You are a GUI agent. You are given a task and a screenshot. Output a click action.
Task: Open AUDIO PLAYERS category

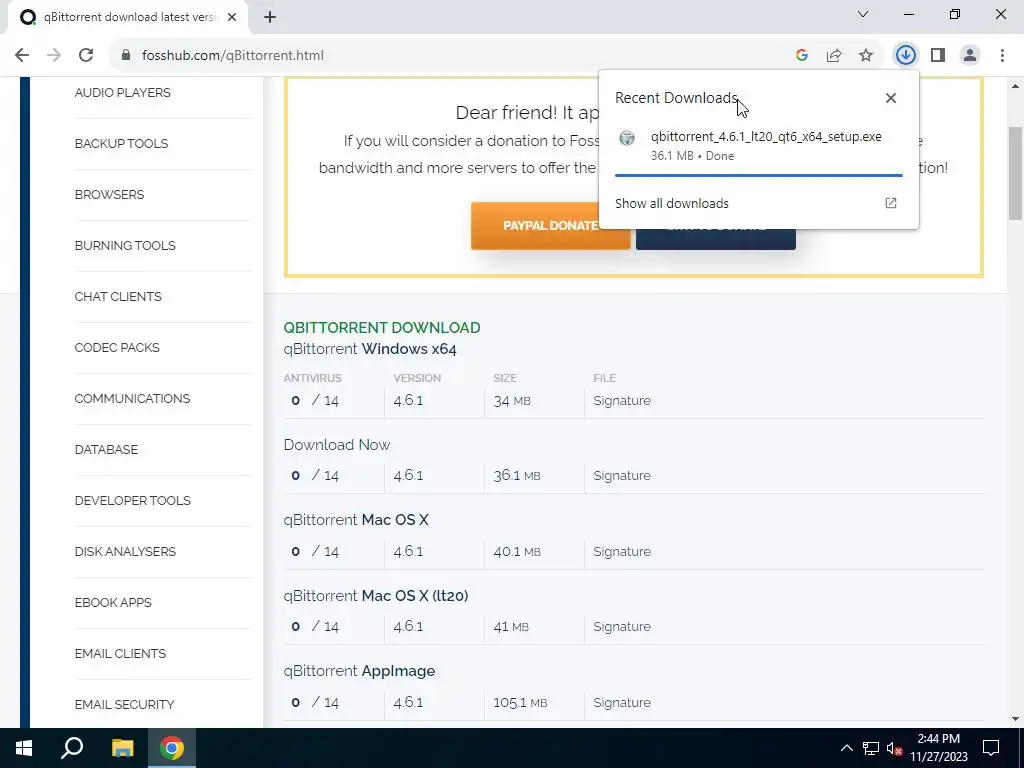pos(122,93)
